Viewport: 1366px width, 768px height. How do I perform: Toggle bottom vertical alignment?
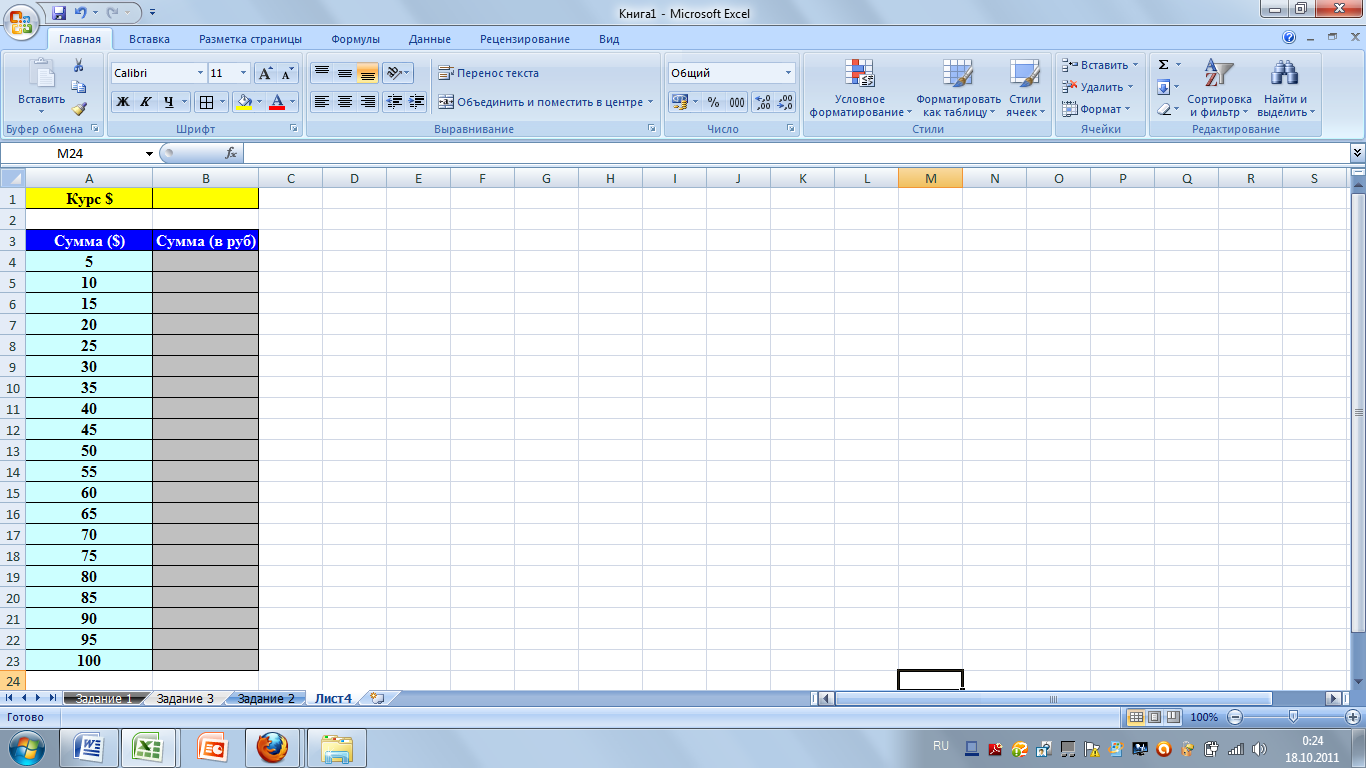tap(367, 73)
